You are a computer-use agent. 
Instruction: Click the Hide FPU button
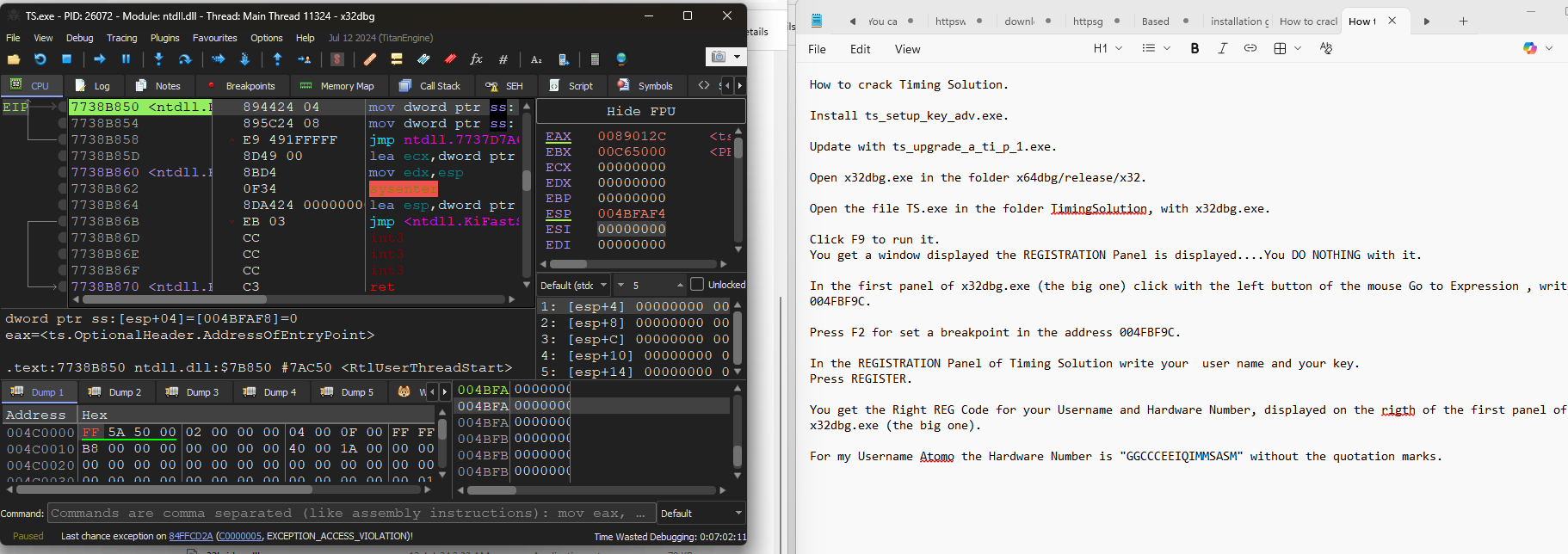tap(640, 112)
